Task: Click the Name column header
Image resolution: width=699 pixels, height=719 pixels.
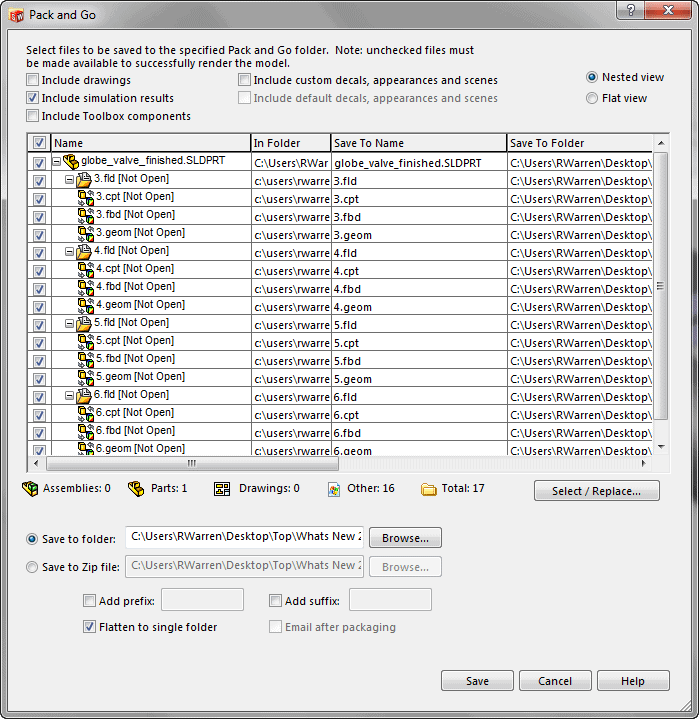Action: [150, 143]
